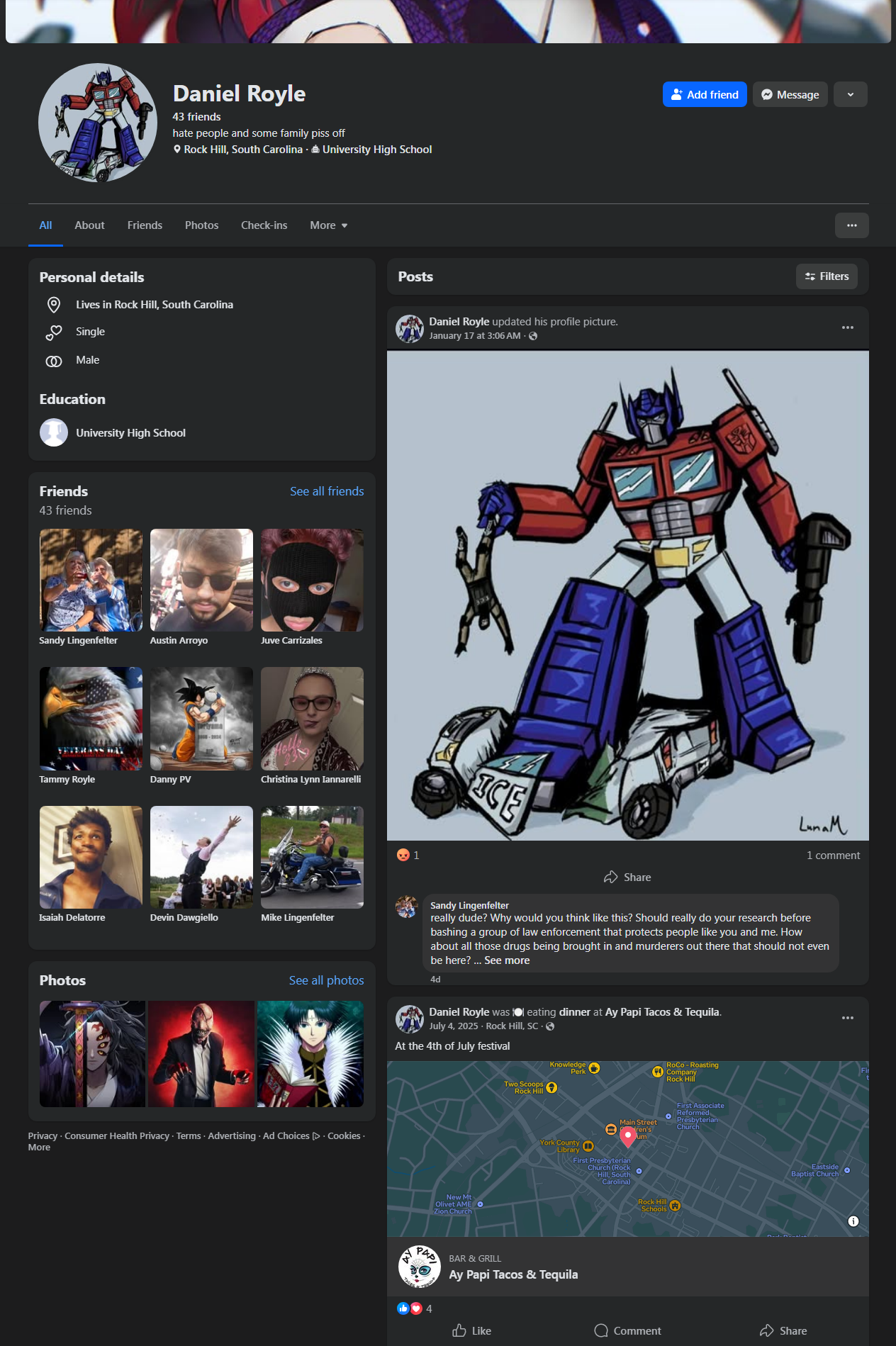Switch to the About tab
Viewport: 896px width, 1346px height.
pyautogui.click(x=89, y=225)
